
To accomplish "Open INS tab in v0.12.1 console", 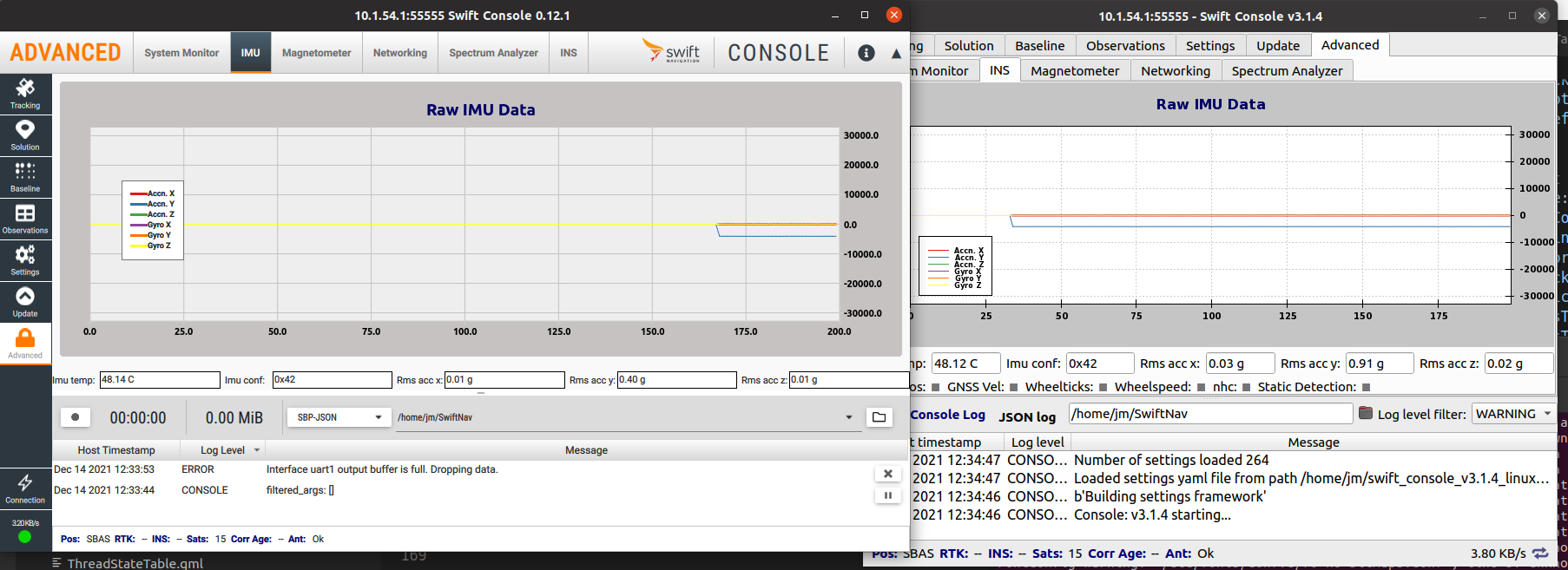I will click(569, 53).
